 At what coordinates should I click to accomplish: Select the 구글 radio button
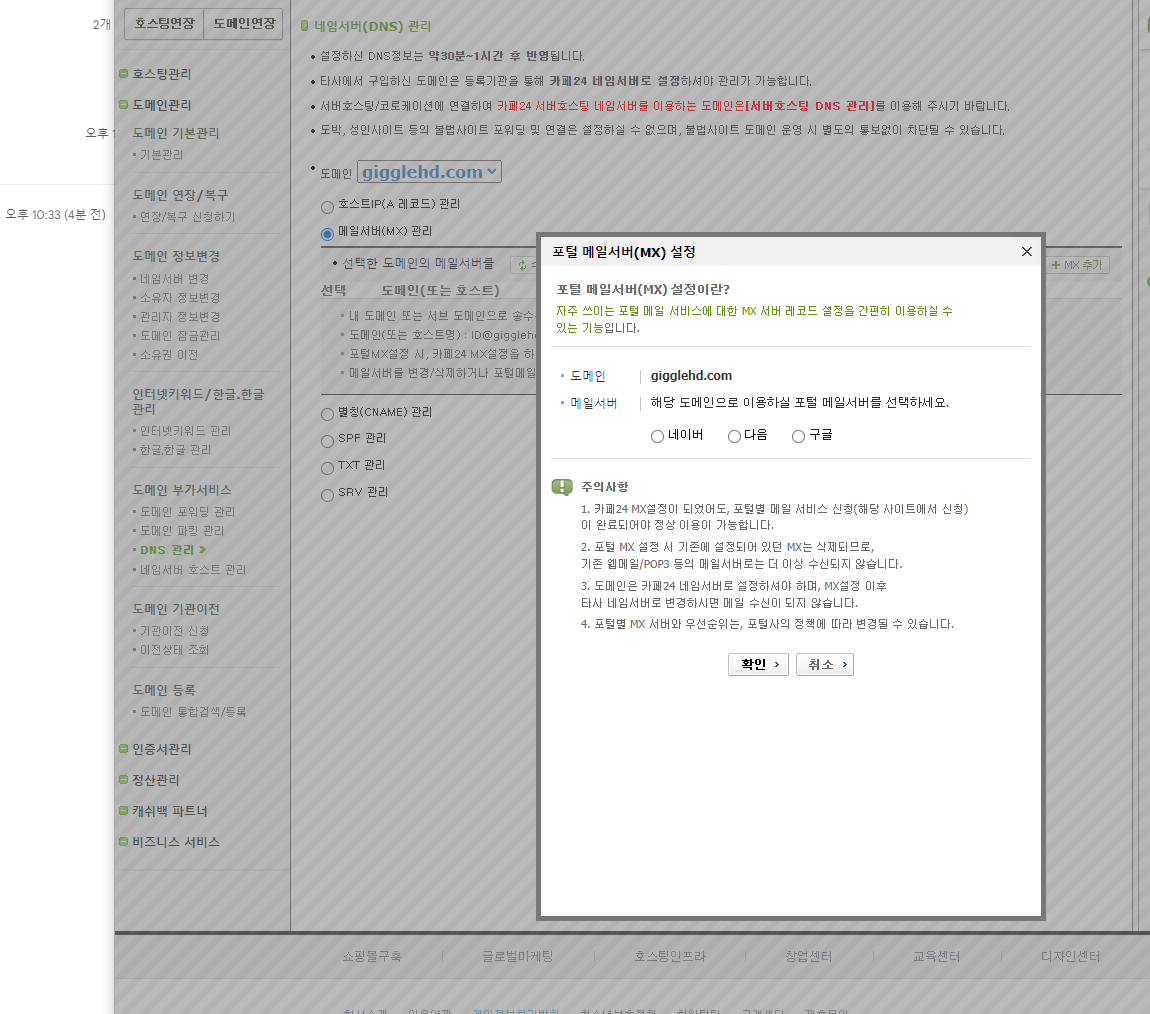click(x=798, y=435)
